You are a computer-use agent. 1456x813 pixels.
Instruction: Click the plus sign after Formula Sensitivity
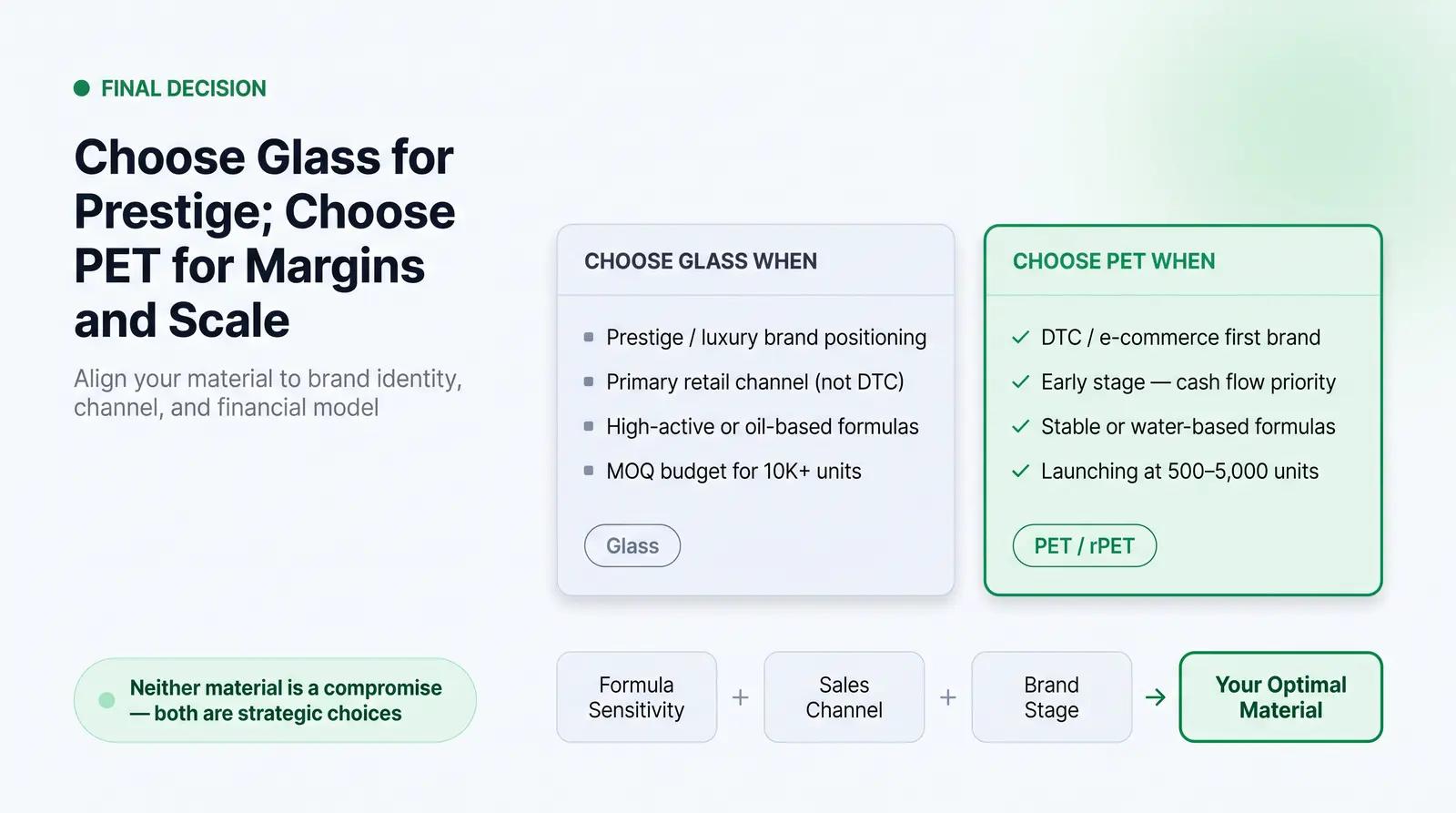click(x=741, y=697)
